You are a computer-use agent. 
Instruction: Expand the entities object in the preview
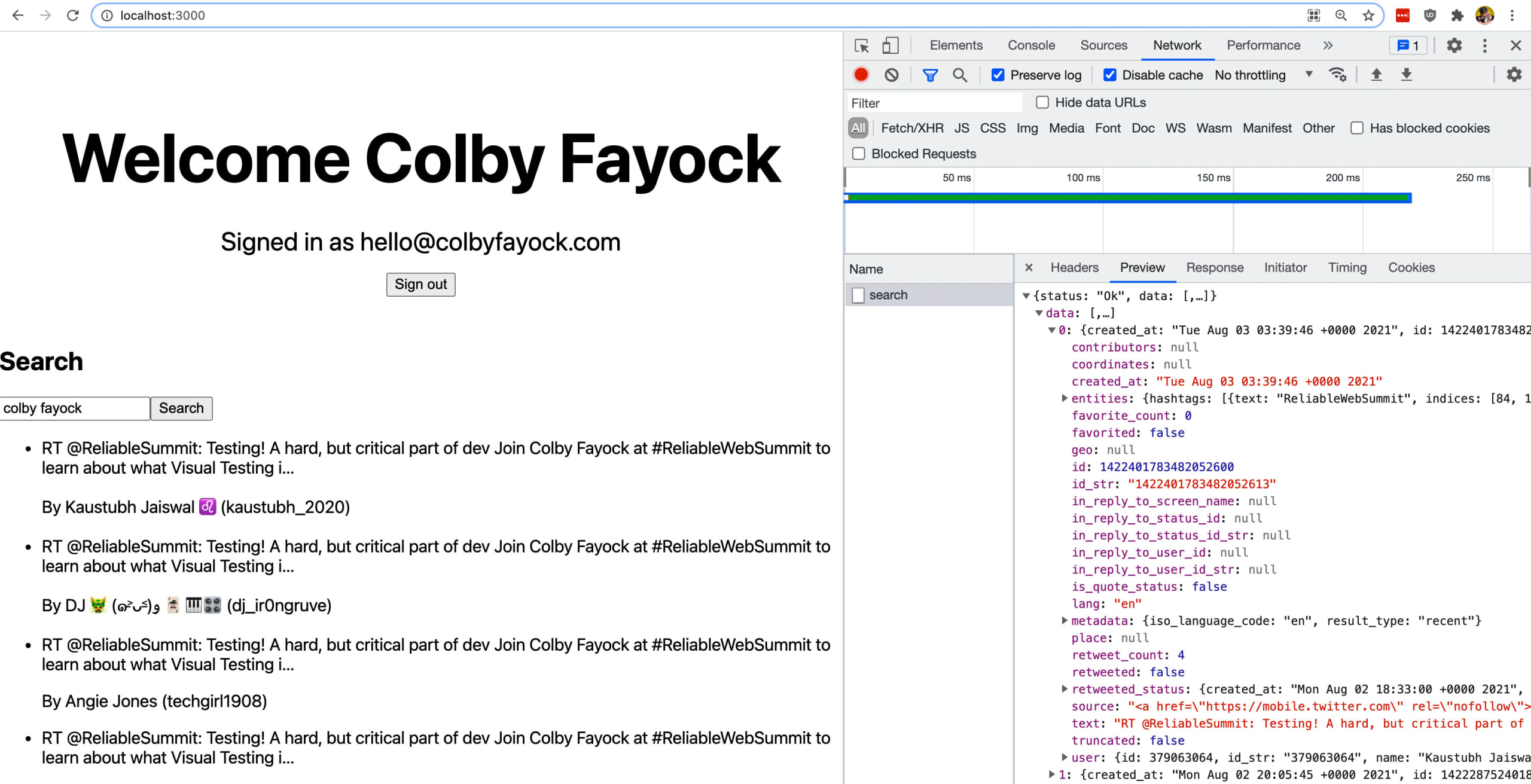coord(1065,398)
